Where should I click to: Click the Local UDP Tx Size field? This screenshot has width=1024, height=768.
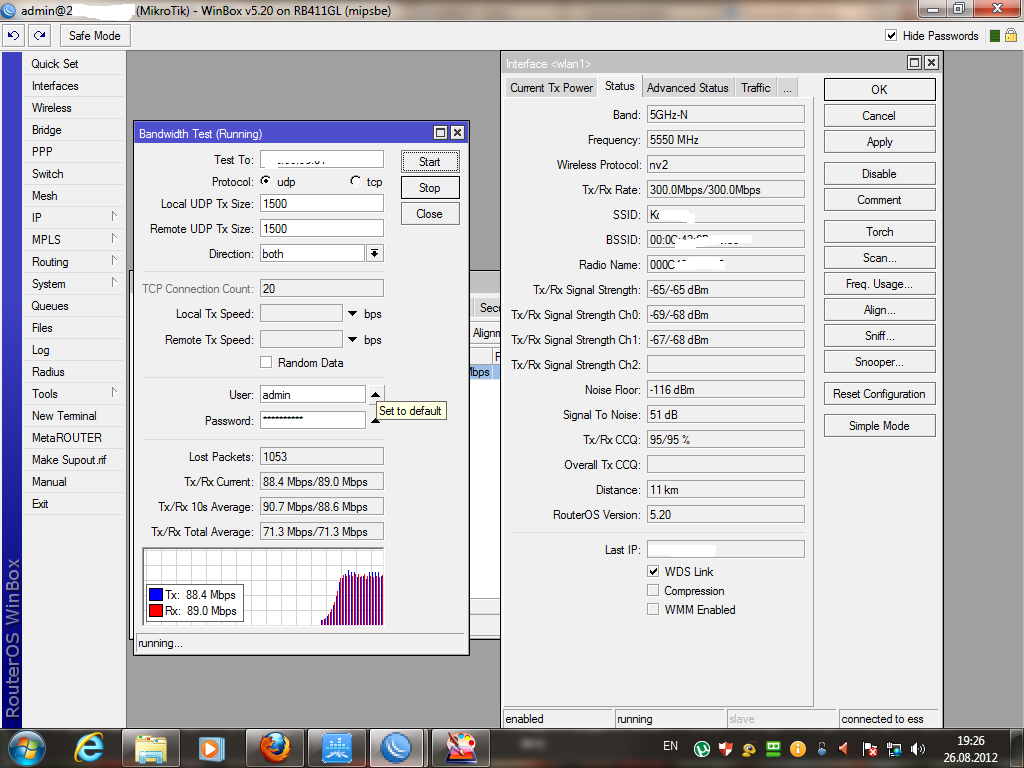click(321, 203)
